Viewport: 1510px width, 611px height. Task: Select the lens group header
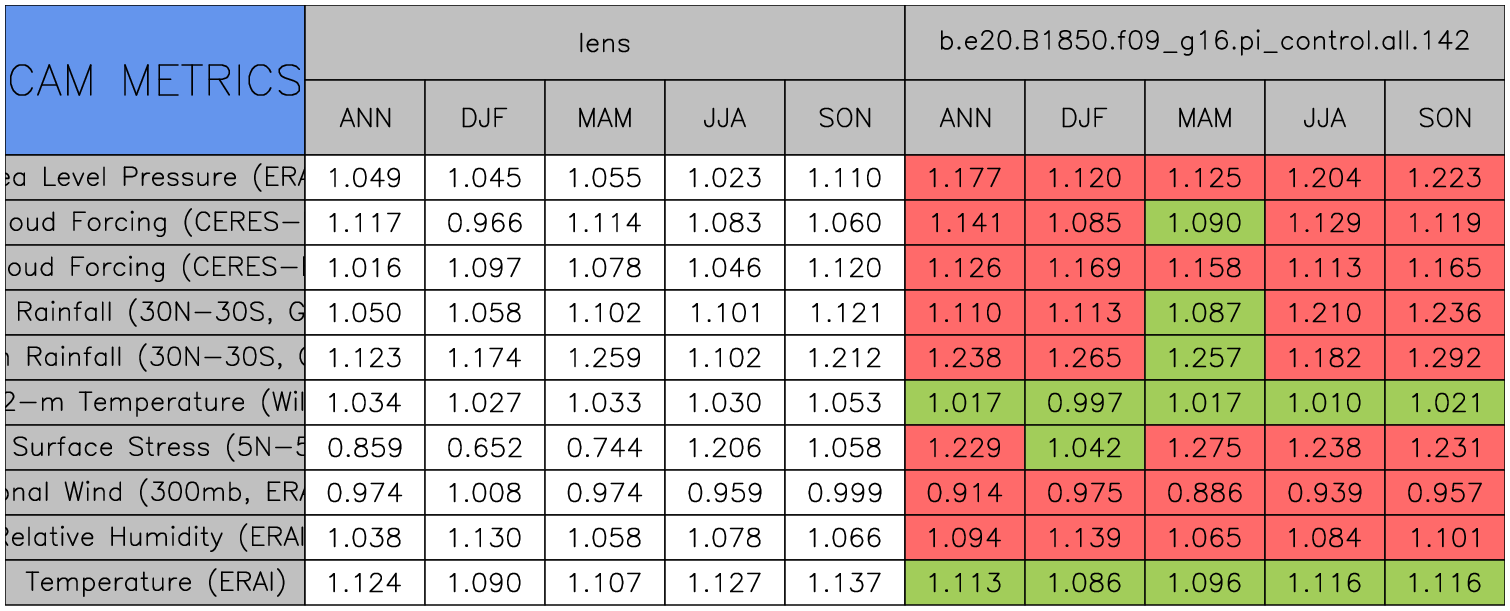point(605,43)
